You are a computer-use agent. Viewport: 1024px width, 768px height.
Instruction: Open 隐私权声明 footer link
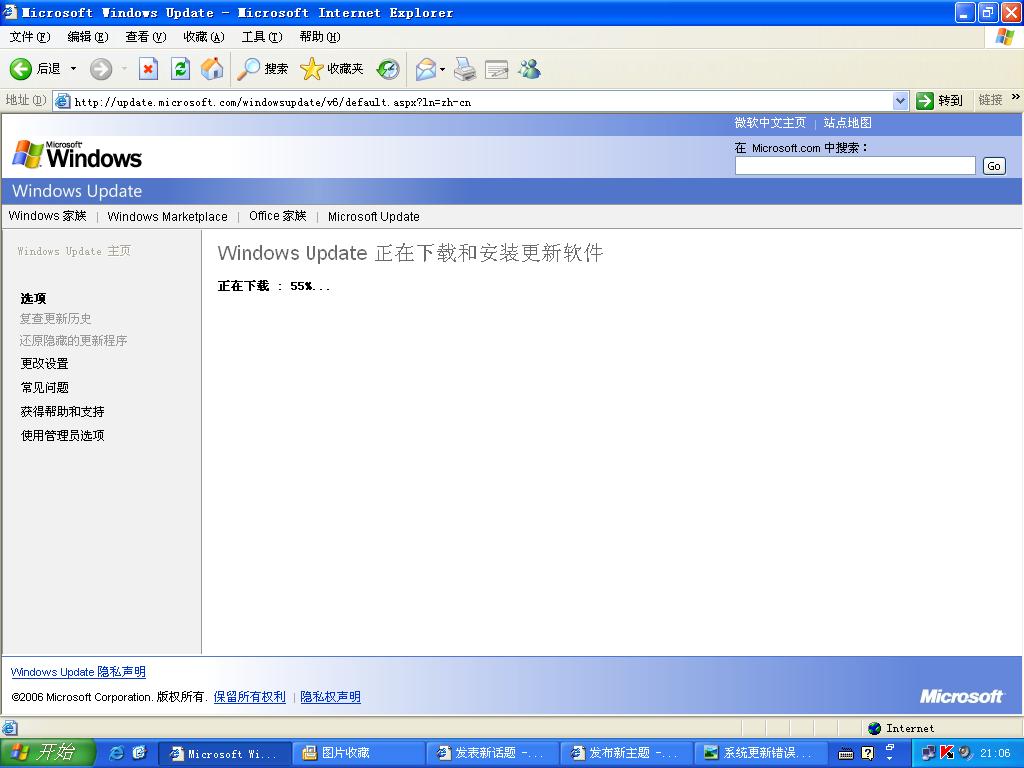(x=330, y=697)
